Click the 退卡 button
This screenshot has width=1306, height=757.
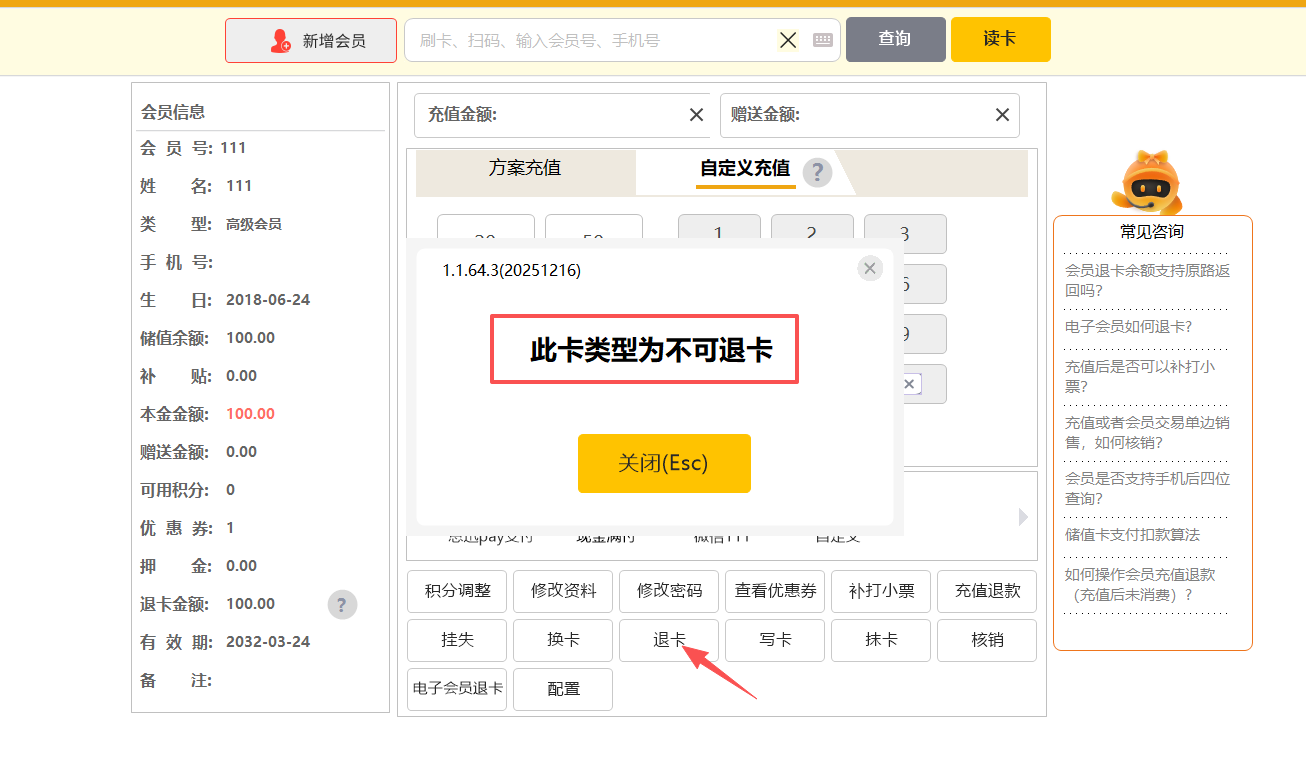(x=669, y=640)
